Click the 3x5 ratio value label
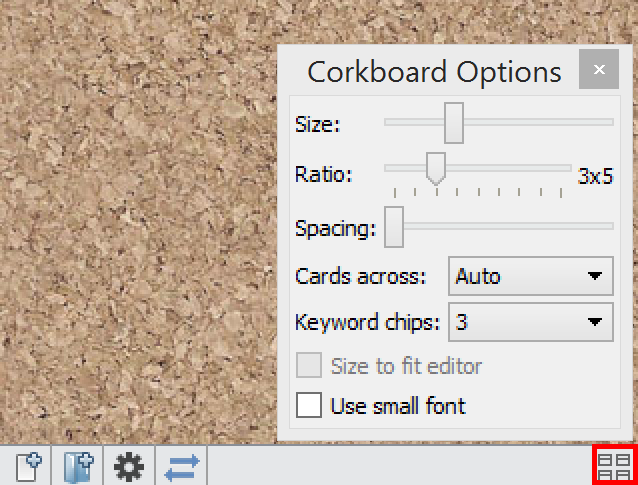 [x=595, y=177]
